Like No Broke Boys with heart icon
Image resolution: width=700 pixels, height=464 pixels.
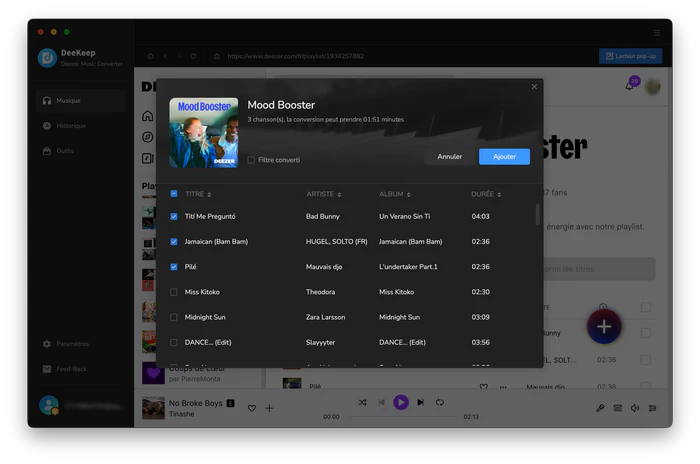click(x=252, y=408)
